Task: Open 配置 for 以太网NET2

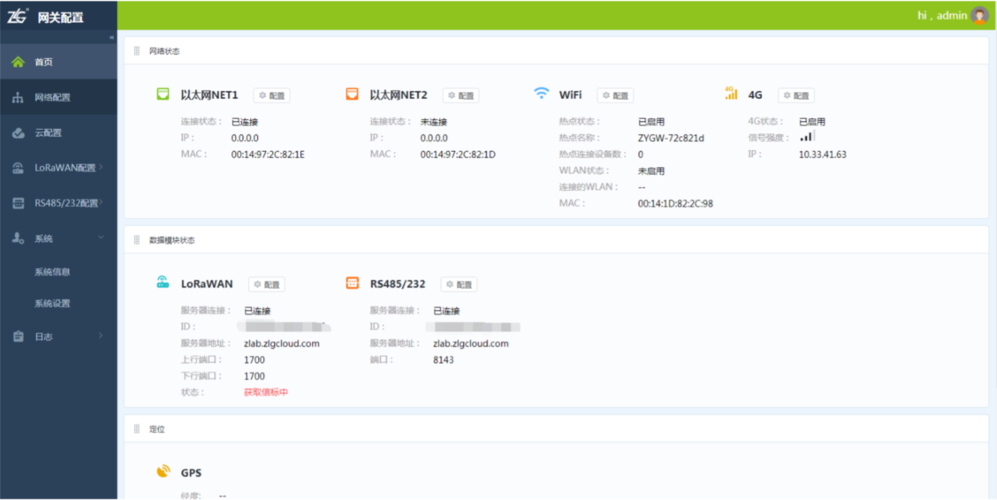Action: point(461,95)
